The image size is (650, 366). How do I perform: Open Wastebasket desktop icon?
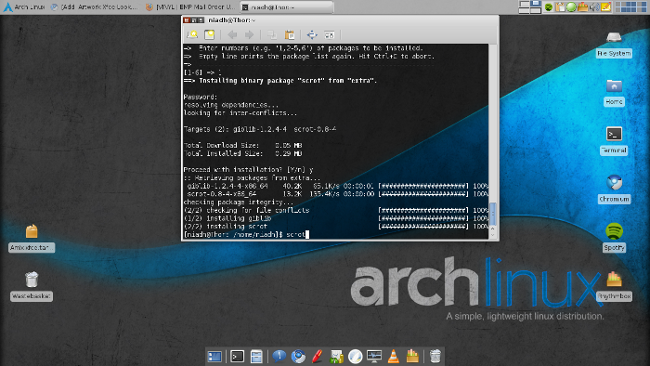(x=32, y=286)
